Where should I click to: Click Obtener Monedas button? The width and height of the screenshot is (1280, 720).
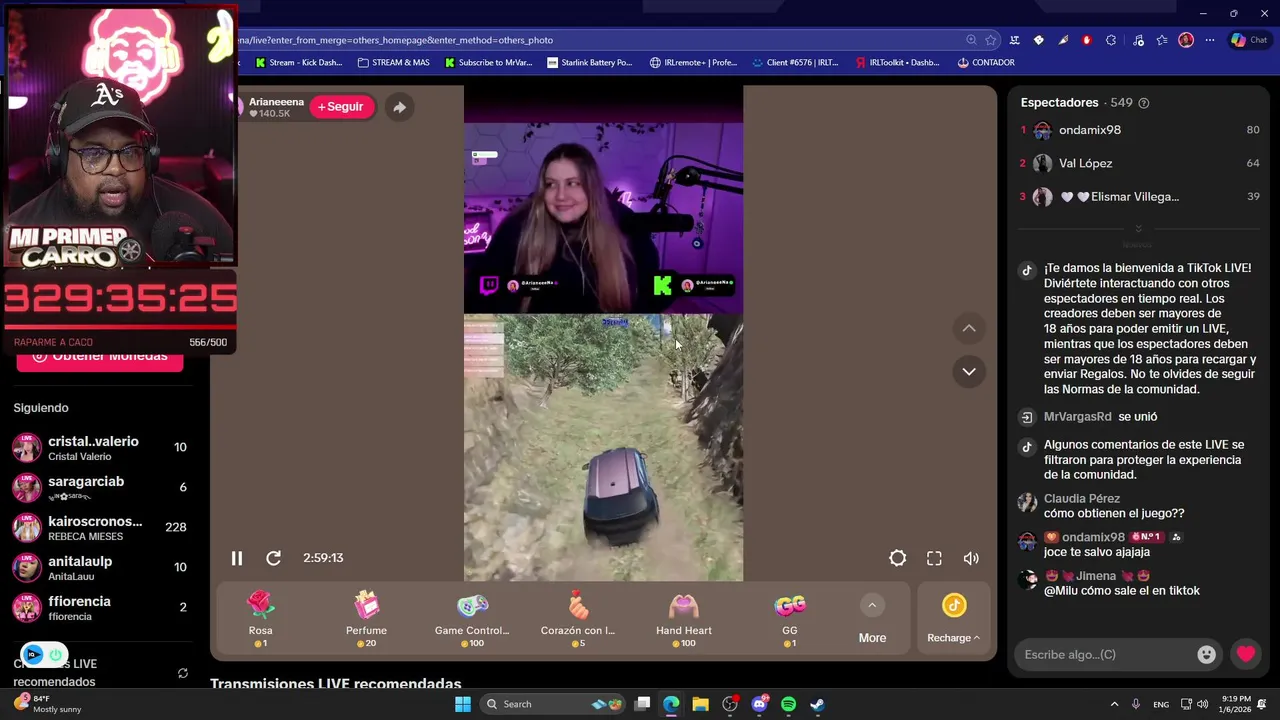point(100,358)
